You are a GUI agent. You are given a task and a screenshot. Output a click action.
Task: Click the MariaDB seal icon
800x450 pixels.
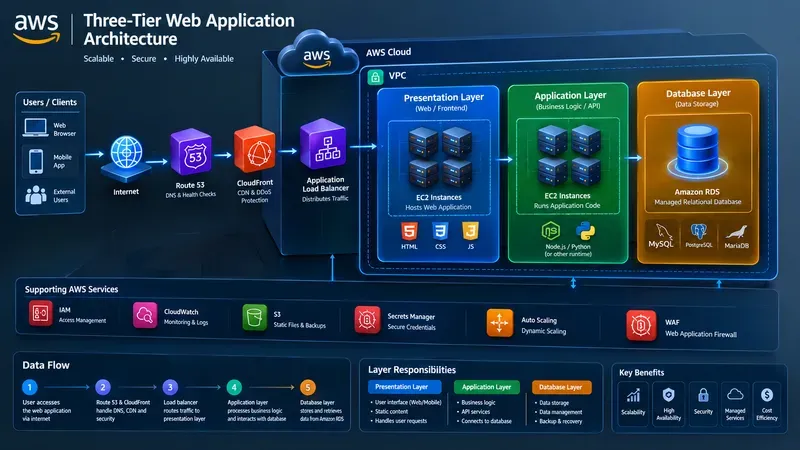pyautogui.click(x=736, y=232)
